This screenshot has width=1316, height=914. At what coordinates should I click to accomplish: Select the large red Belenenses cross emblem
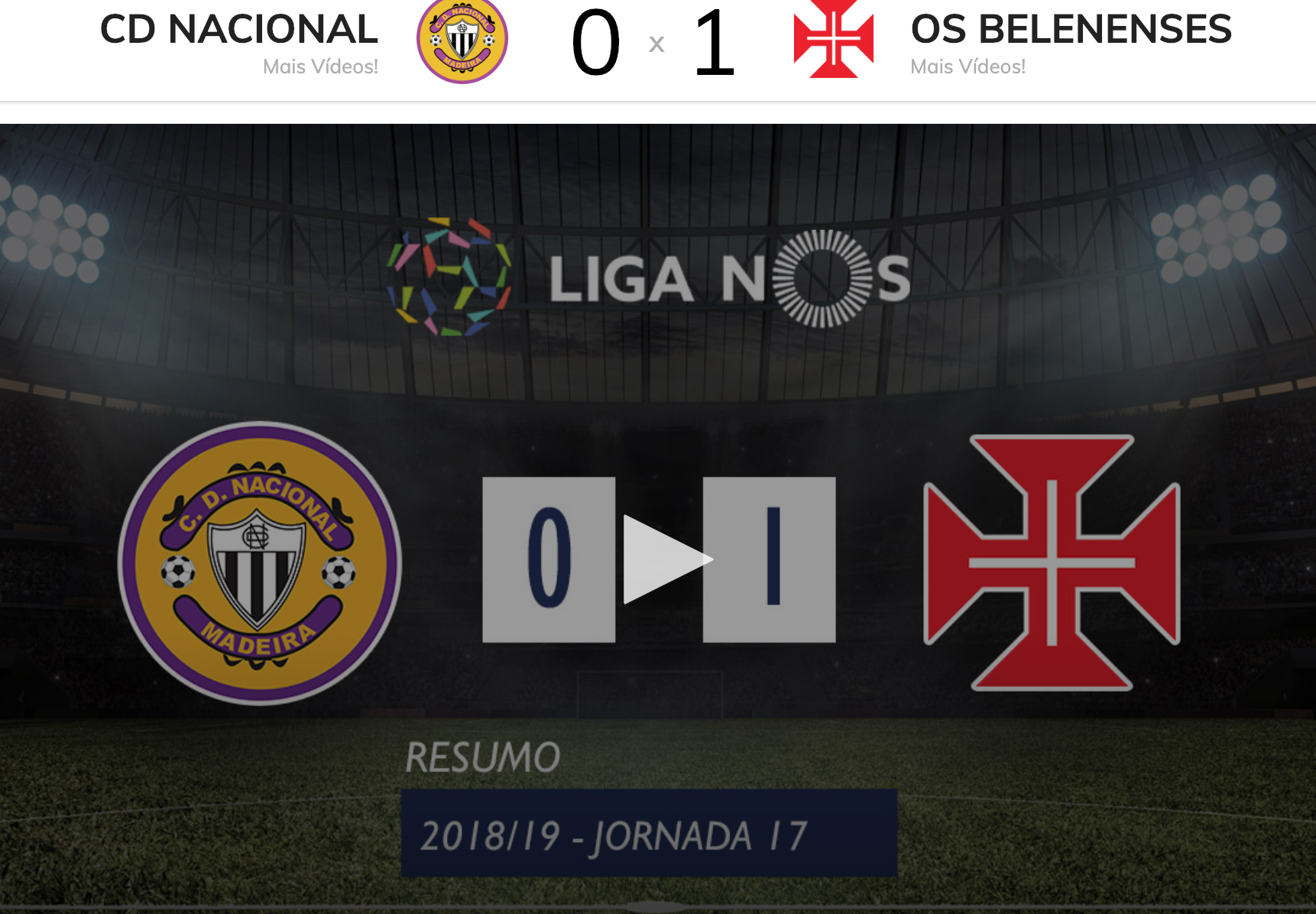coord(1052,563)
